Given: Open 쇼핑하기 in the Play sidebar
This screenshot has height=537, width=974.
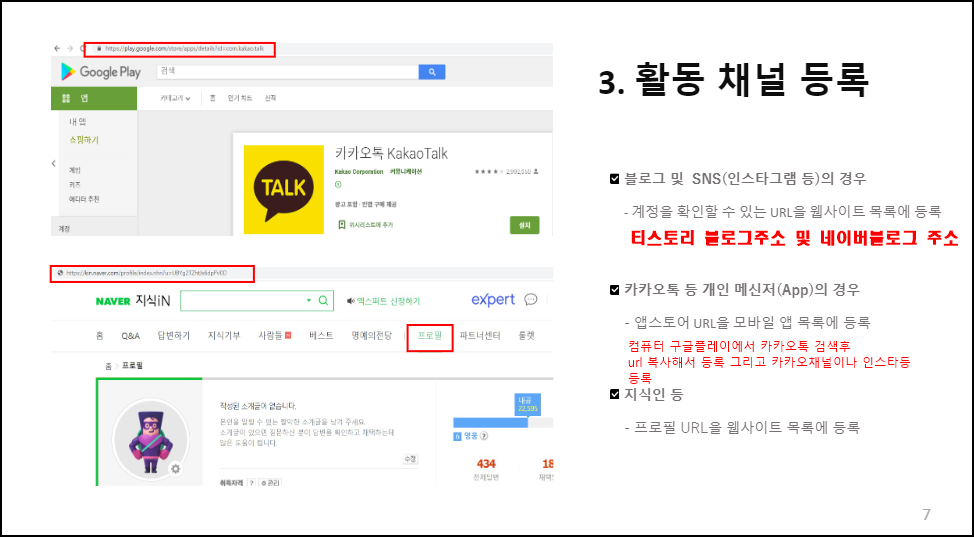Looking at the screenshot, I should click(x=84, y=140).
